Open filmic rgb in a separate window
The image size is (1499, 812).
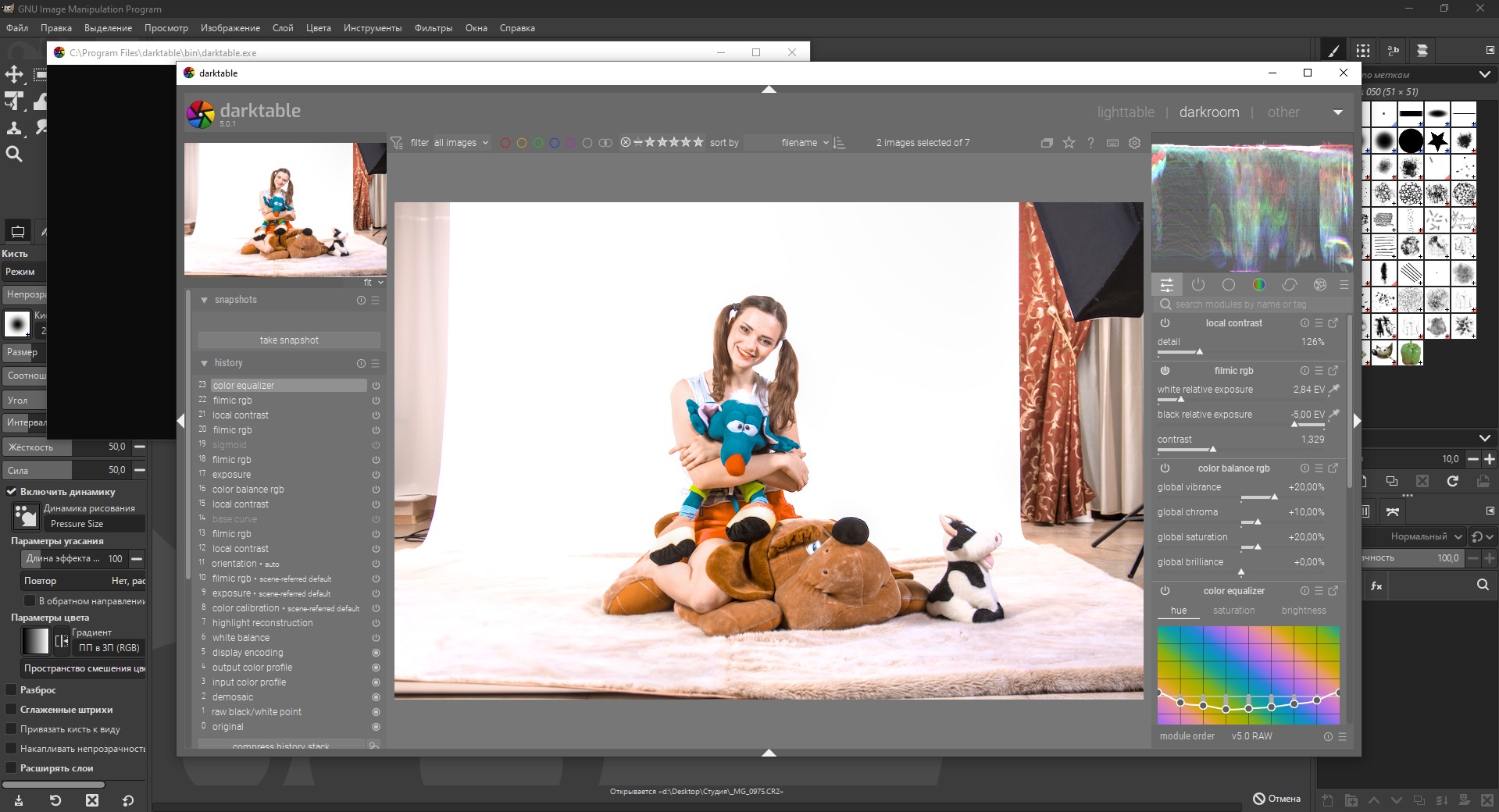tap(1333, 371)
